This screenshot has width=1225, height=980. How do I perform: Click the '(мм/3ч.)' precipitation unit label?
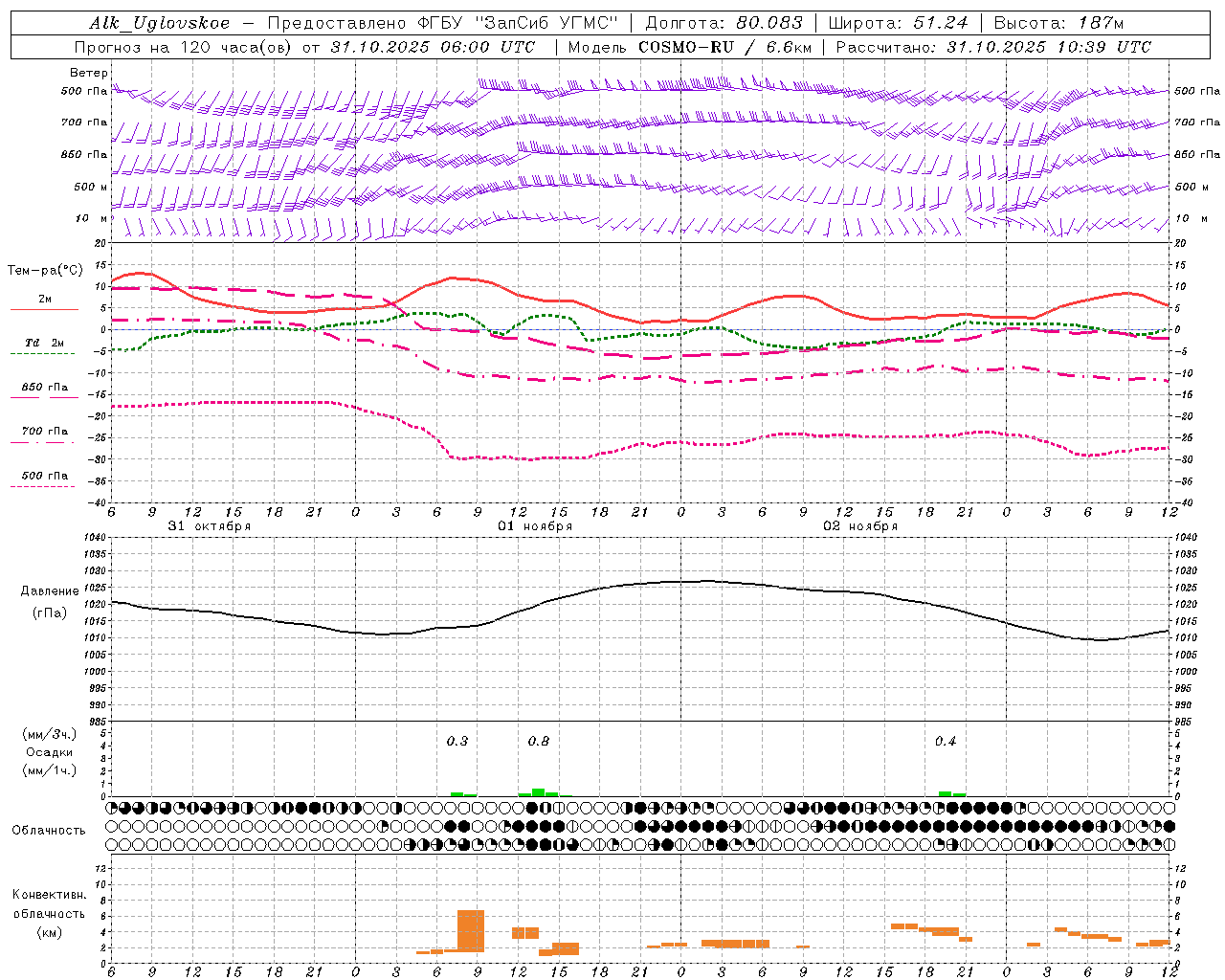tap(50, 734)
